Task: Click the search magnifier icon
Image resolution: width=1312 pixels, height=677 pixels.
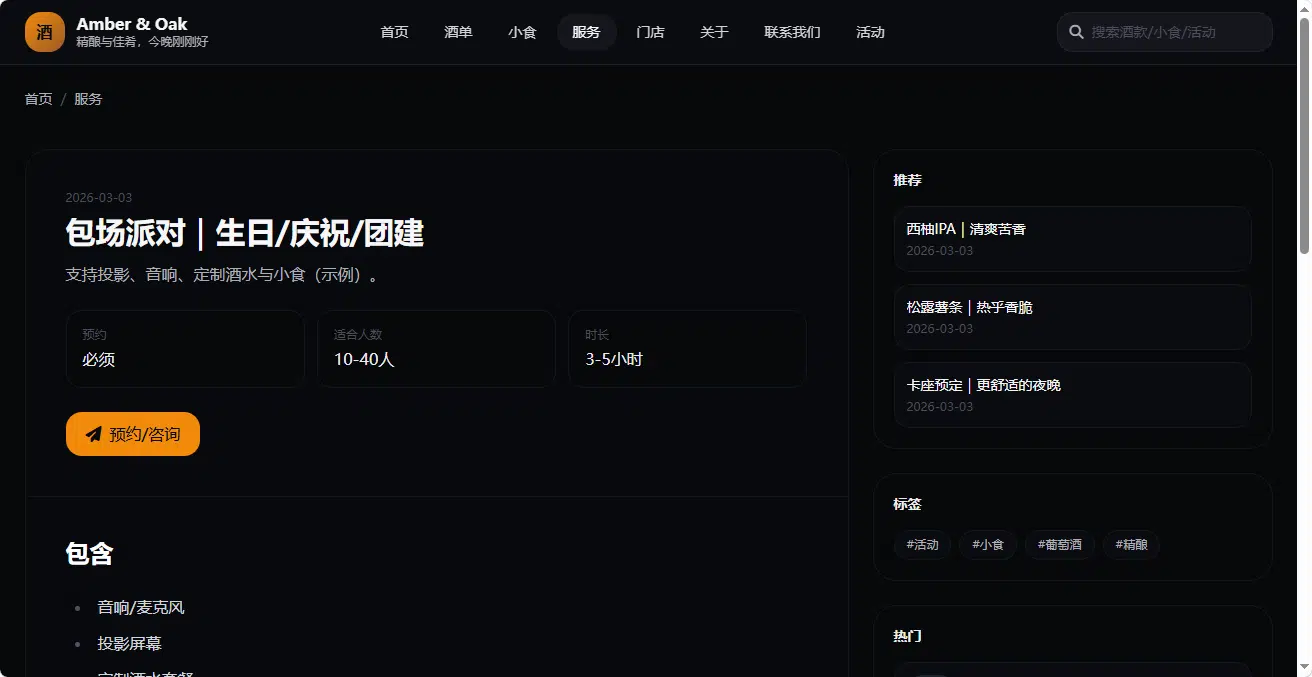Action: (x=1077, y=32)
